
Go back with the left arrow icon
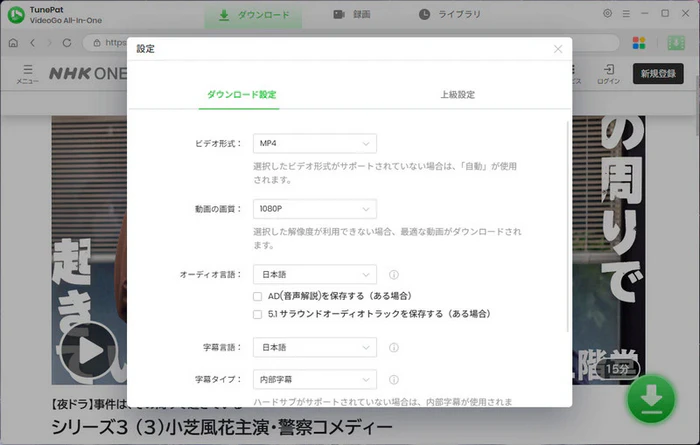[x=32, y=43]
